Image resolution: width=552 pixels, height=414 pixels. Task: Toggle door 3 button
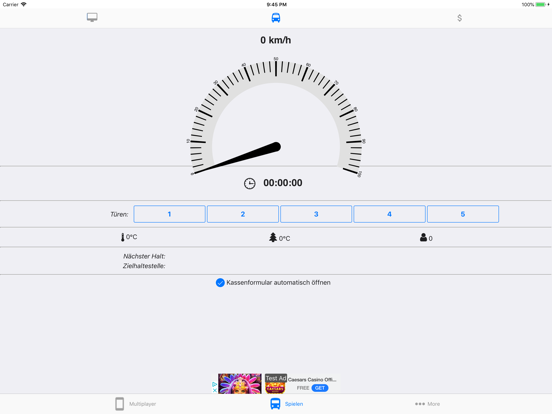[316, 214]
